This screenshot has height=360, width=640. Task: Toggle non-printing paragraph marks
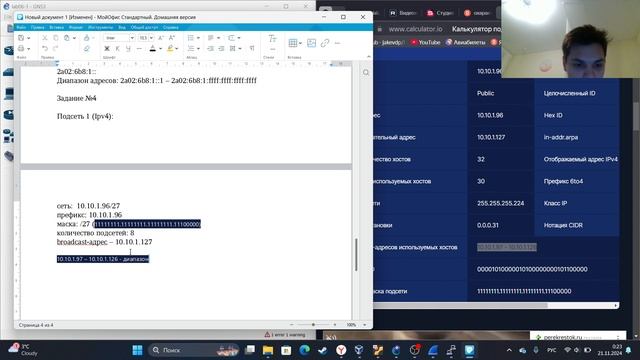click(x=252, y=49)
